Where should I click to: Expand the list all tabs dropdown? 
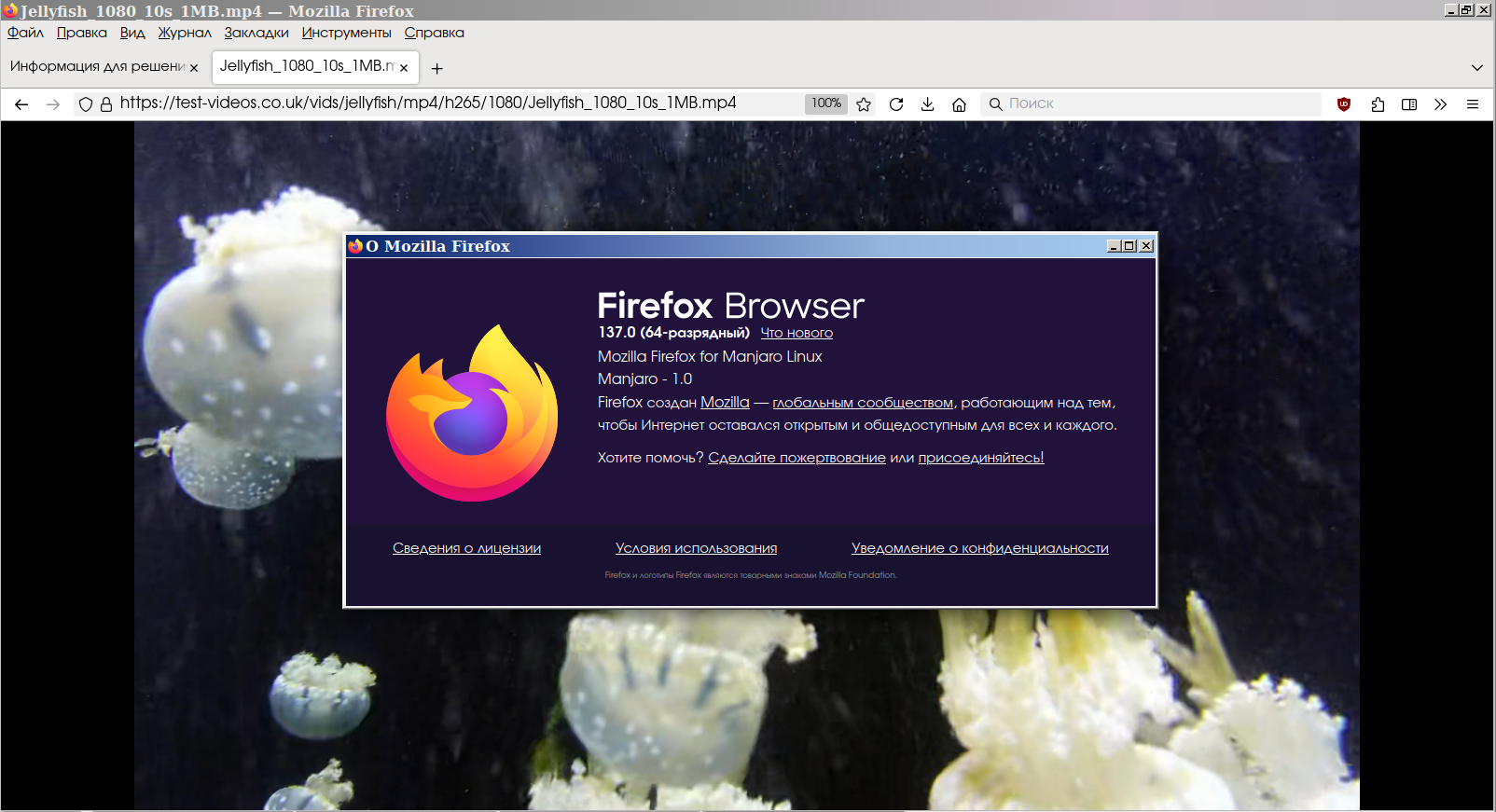coord(1476,67)
